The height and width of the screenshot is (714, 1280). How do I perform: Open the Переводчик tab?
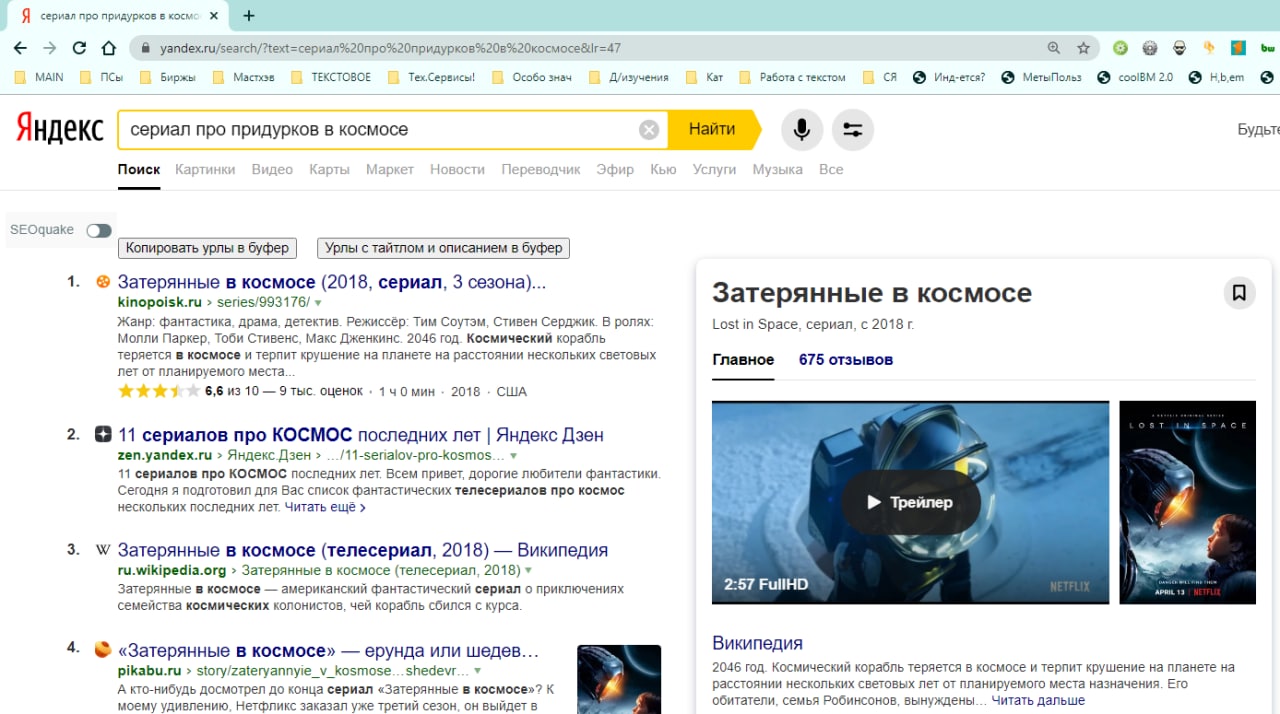tap(540, 169)
